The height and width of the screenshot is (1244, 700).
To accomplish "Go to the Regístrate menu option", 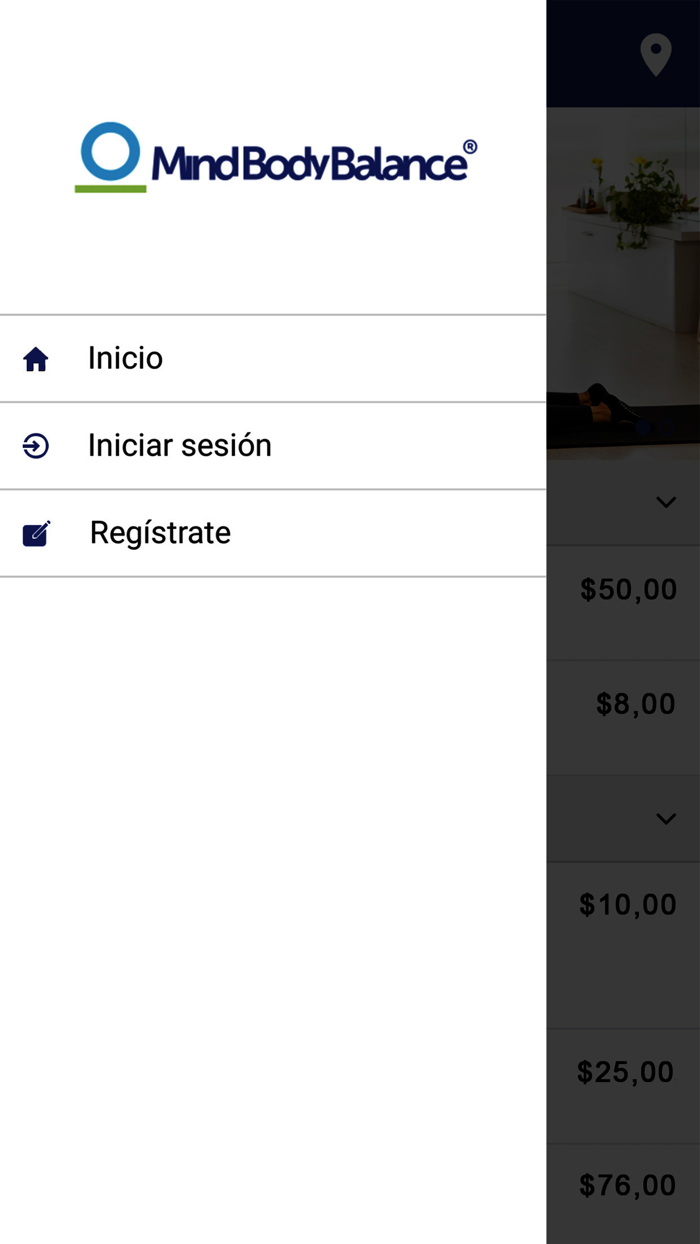I will 160,532.
